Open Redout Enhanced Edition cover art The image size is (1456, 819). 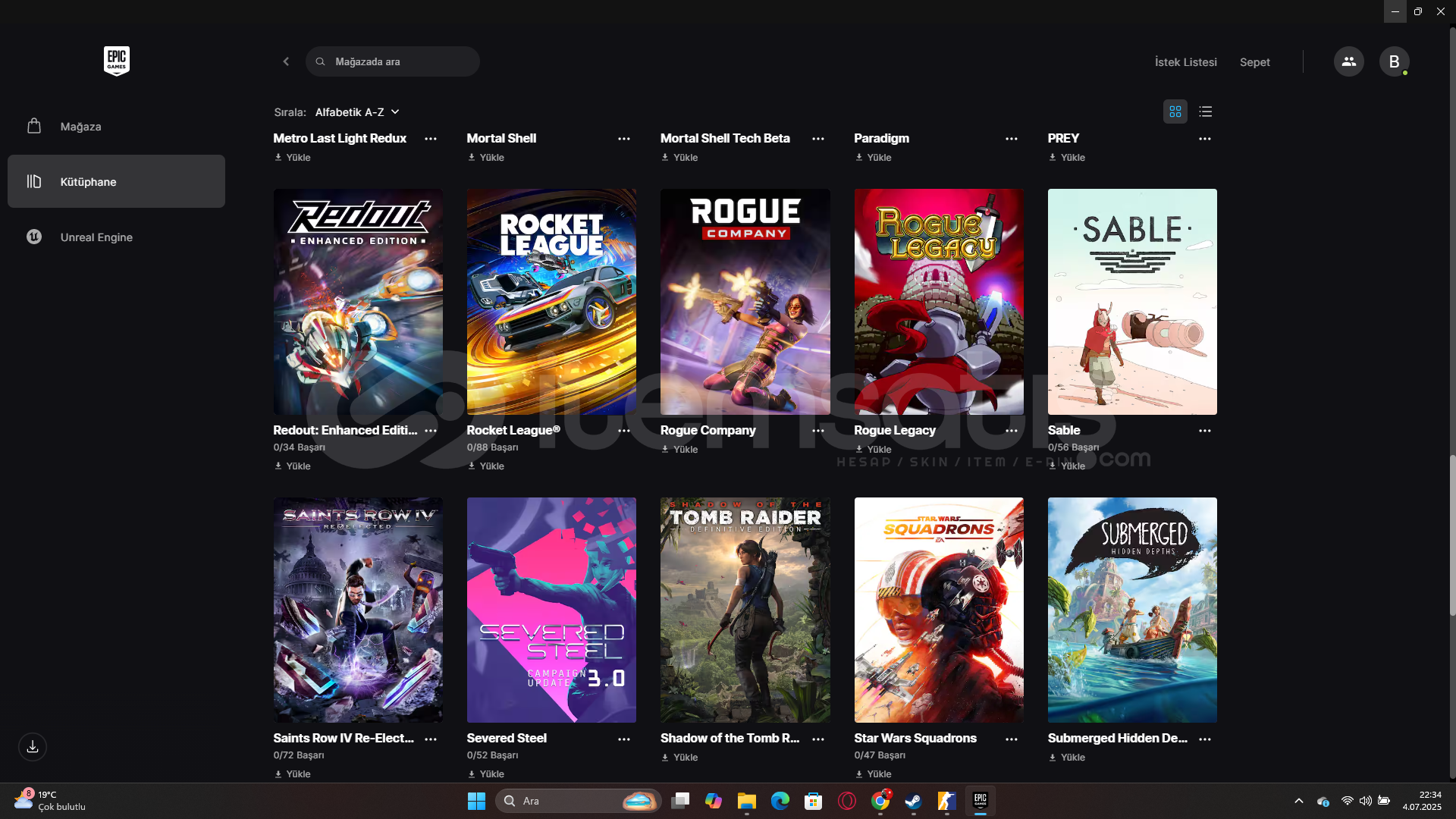coord(358,302)
